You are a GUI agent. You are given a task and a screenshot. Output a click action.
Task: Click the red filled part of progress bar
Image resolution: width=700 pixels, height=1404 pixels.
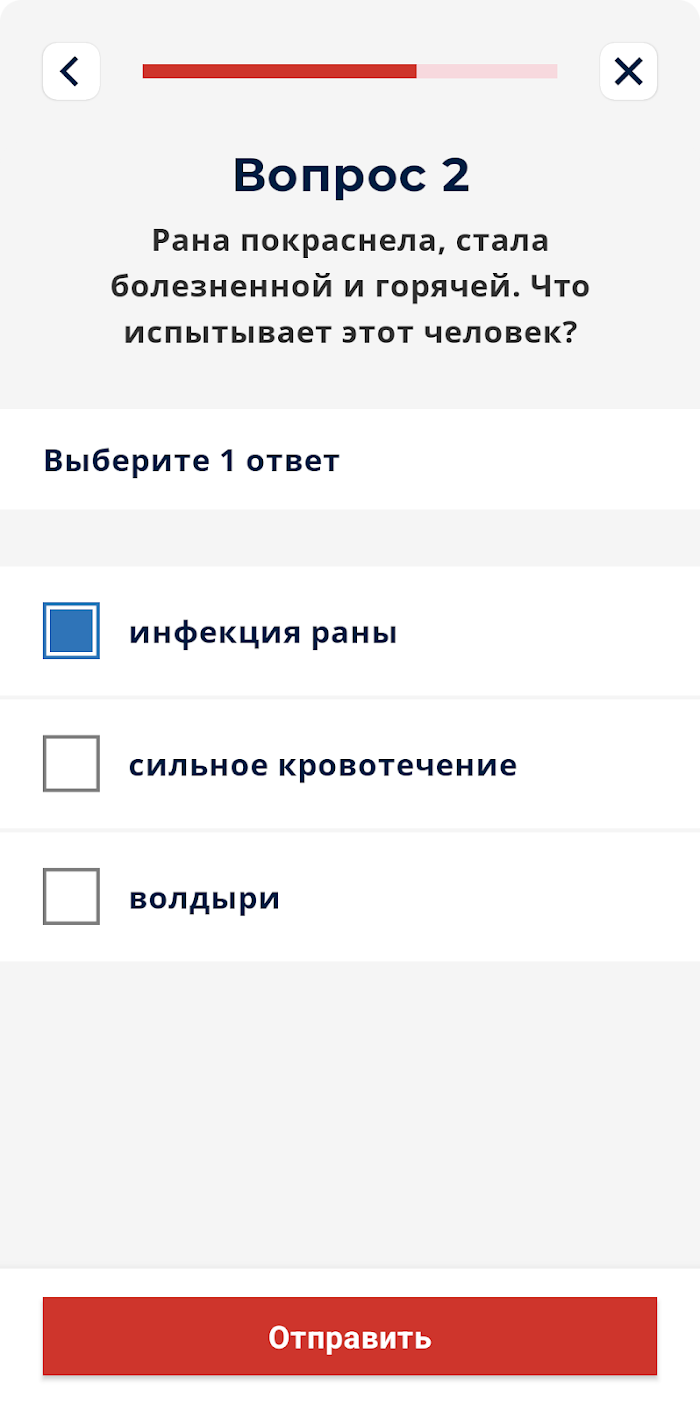click(279, 71)
